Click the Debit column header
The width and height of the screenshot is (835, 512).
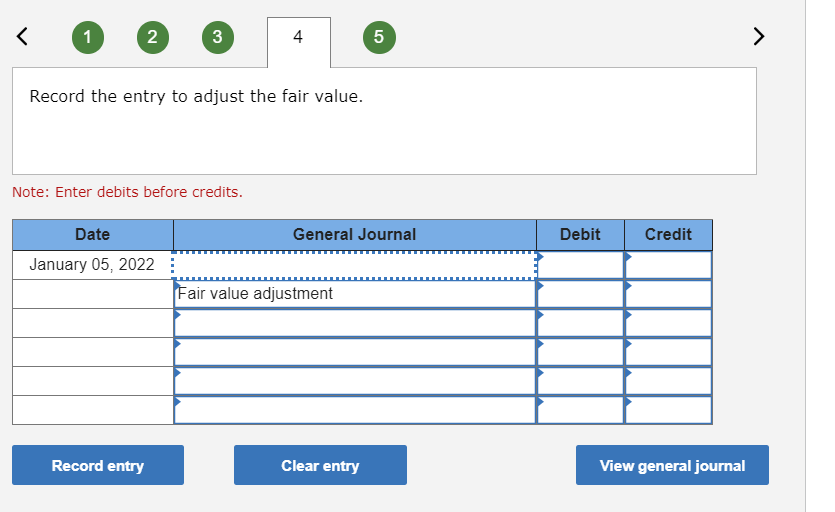[580, 234]
